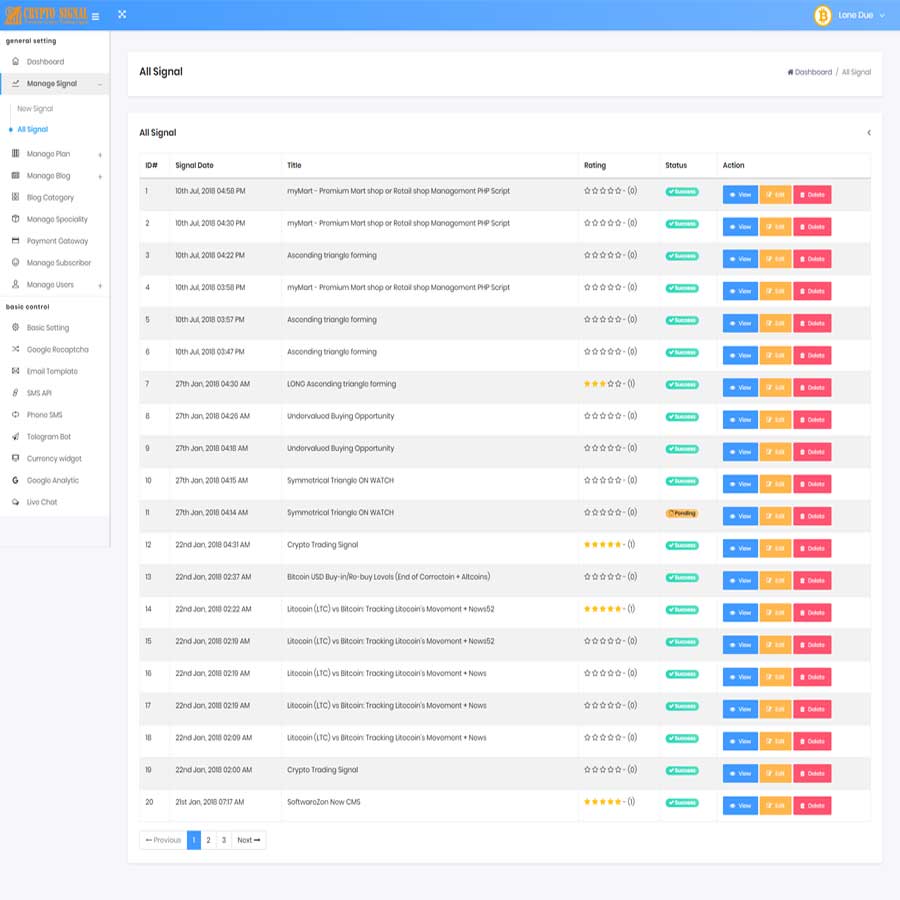The height and width of the screenshot is (900, 900).
Task: Open Currency widget settings
Action: click(54, 459)
